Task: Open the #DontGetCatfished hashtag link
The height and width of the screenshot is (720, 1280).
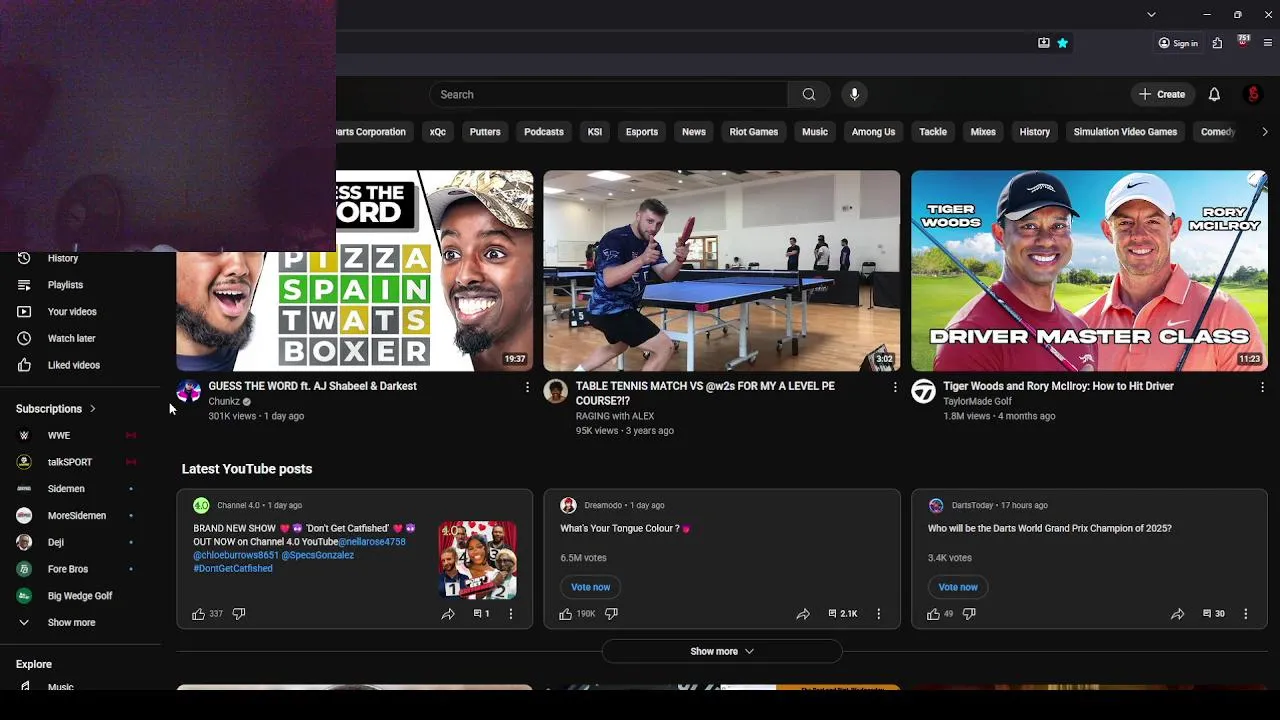Action: click(233, 568)
